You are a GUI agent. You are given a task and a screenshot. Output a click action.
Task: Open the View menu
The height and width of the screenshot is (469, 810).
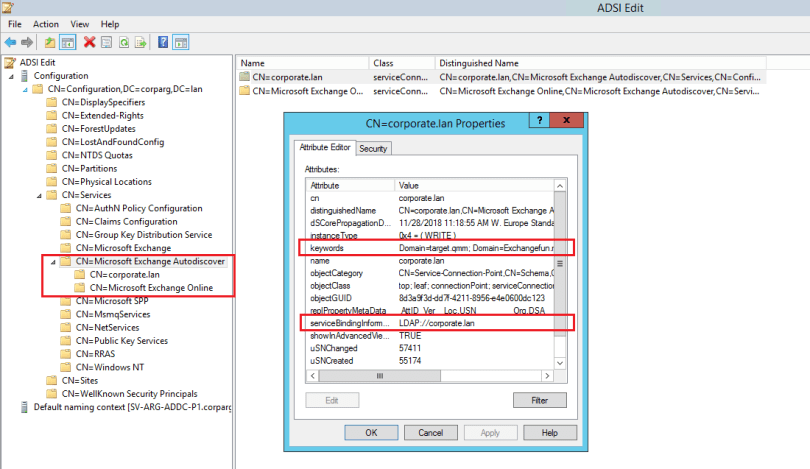[80, 24]
